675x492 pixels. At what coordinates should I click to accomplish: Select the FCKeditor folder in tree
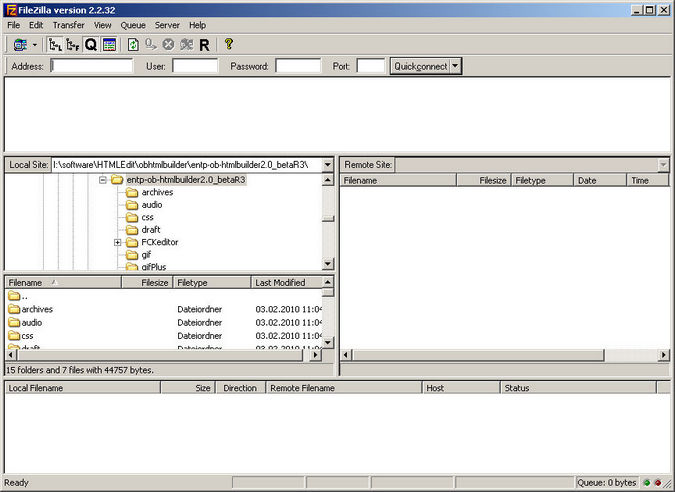[x=160, y=242]
